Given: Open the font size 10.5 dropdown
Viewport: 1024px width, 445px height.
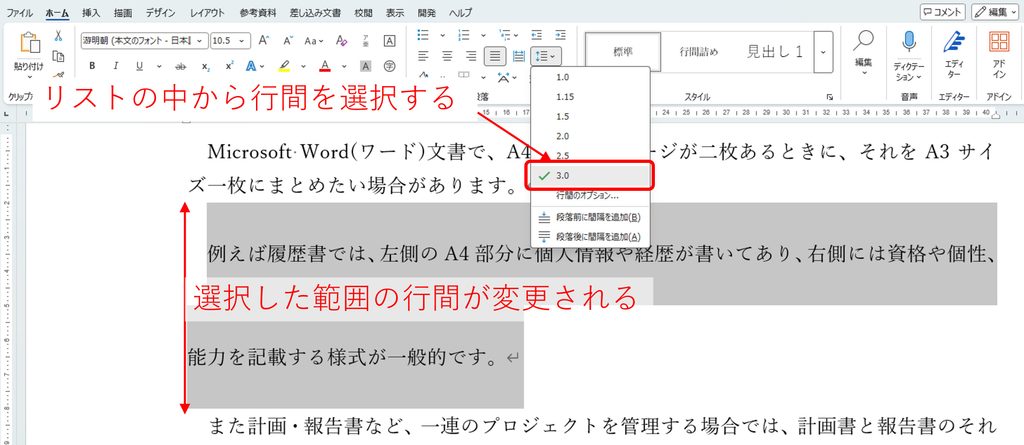Looking at the screenshot, I should (244, 41).
